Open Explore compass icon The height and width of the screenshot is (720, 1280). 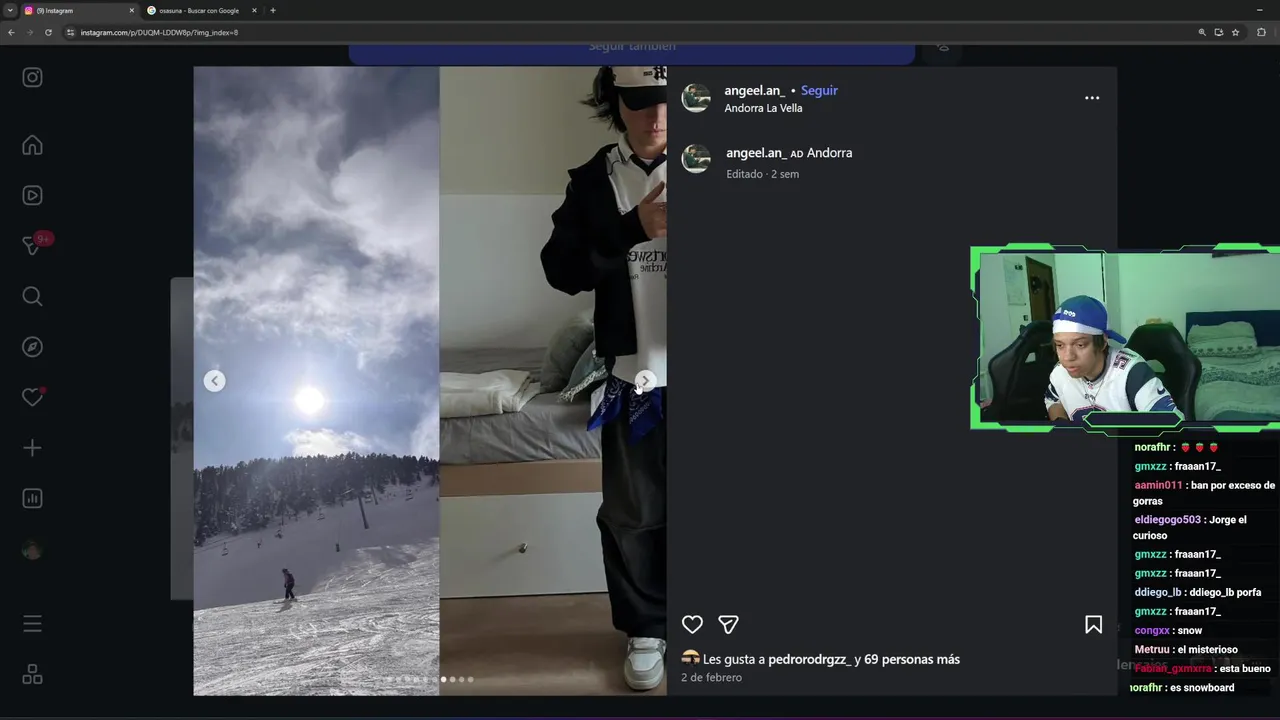[x=32, y=347]
